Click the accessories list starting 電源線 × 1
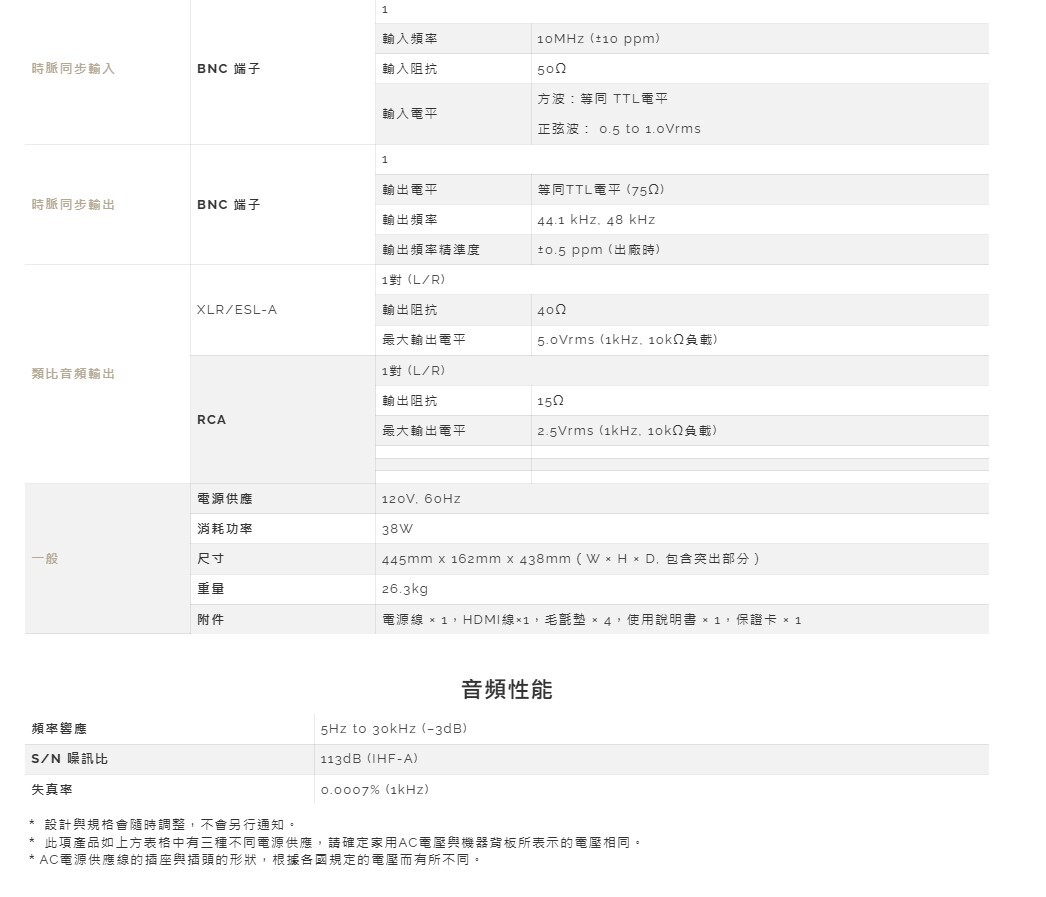Image resolution: width=1046 pixels, height=897 pixels. pyautogui.click(x=592, y=620)
